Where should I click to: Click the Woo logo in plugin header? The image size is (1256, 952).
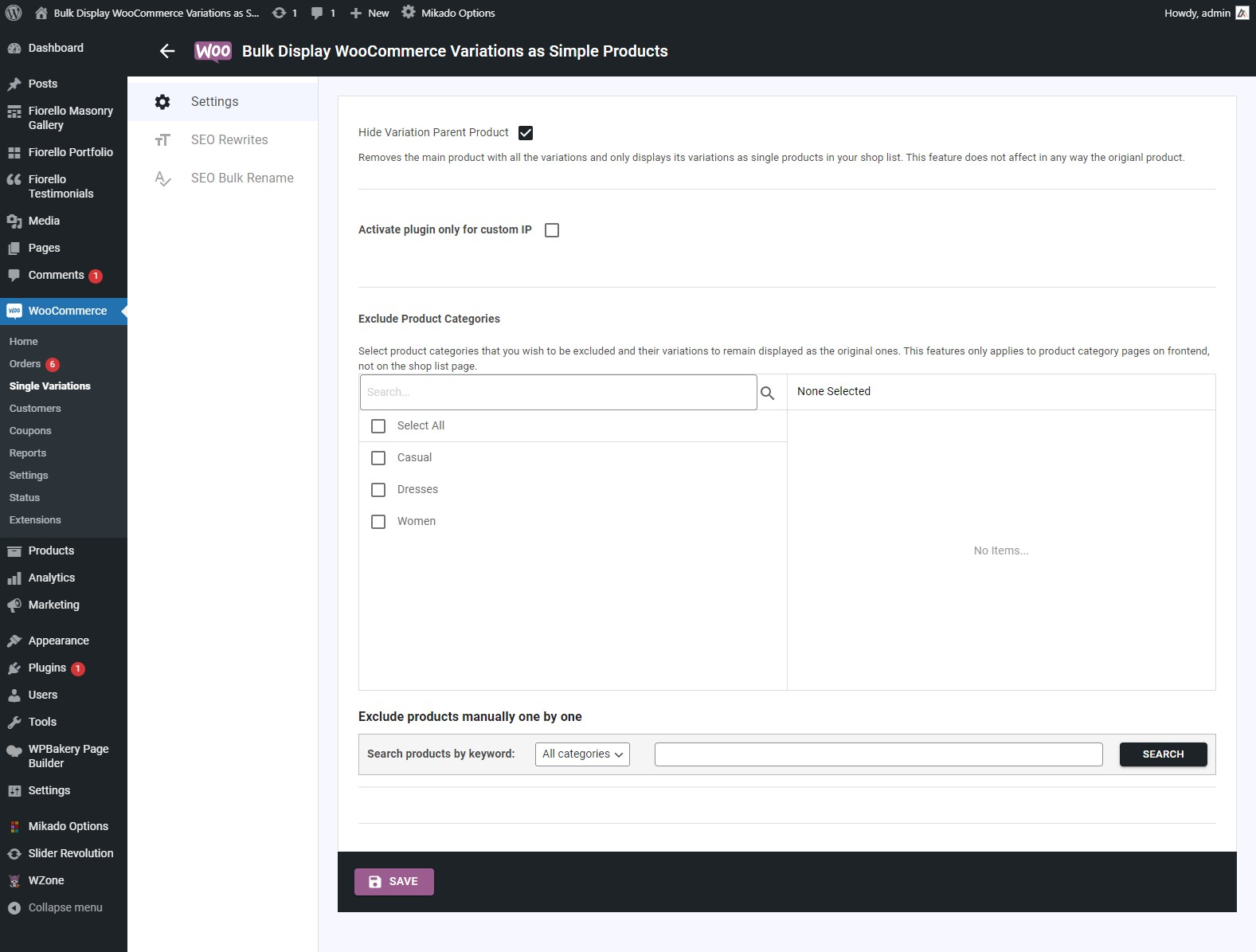[x=213, y=52]
